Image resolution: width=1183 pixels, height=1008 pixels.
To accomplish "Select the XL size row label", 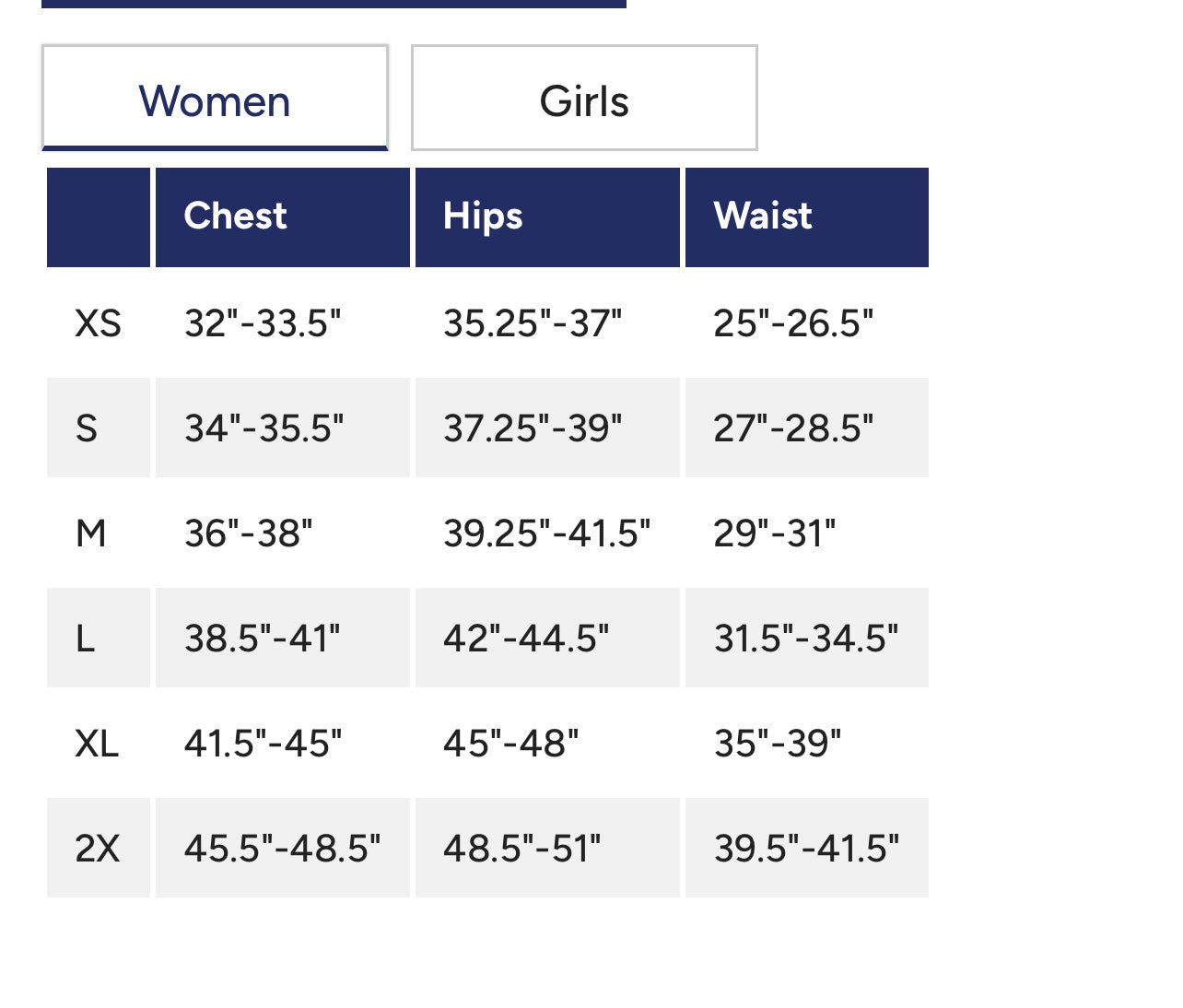I will [x=97, y=744].
